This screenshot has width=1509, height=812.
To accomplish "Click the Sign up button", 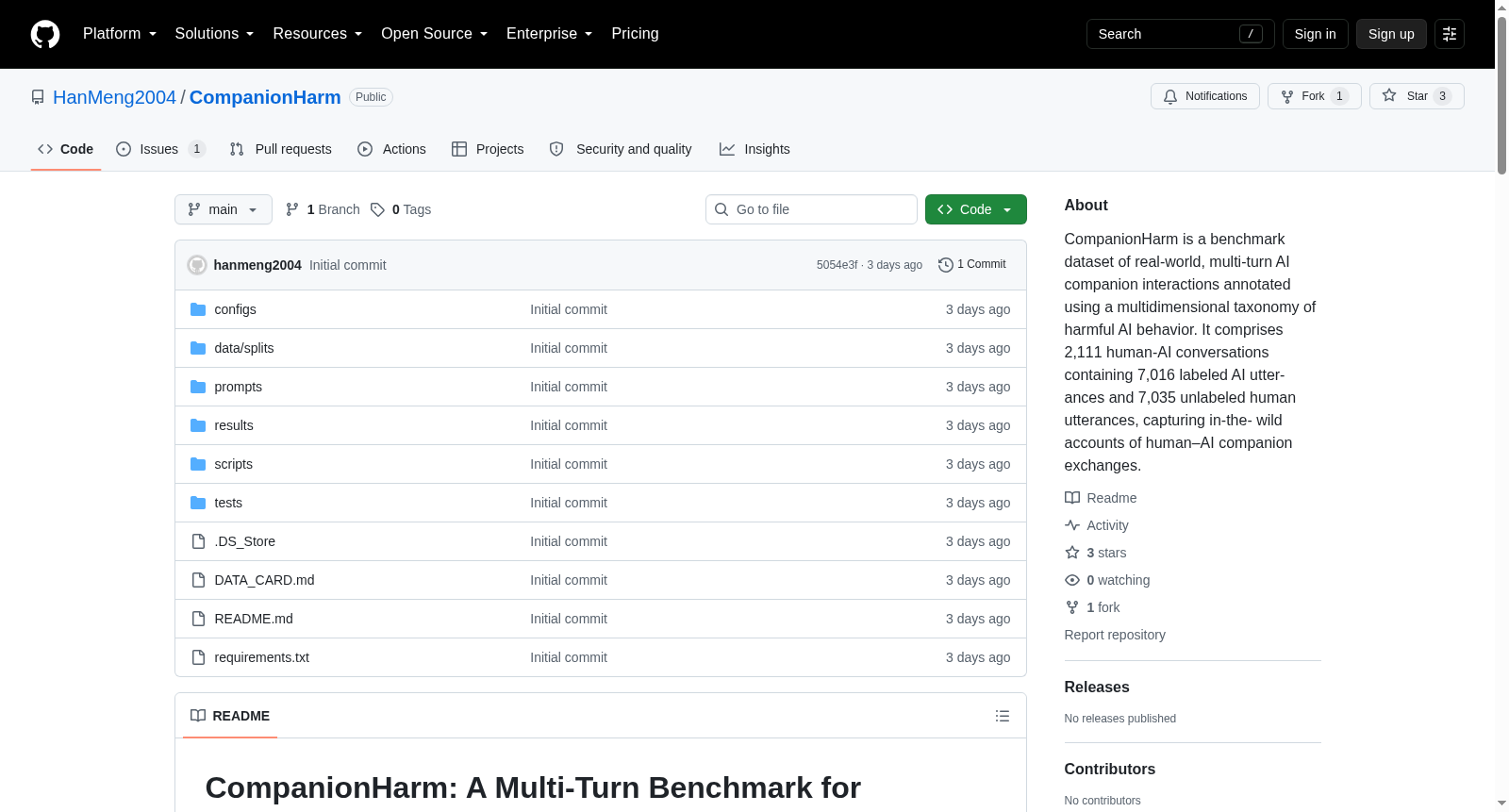I will pos(1391,34).
